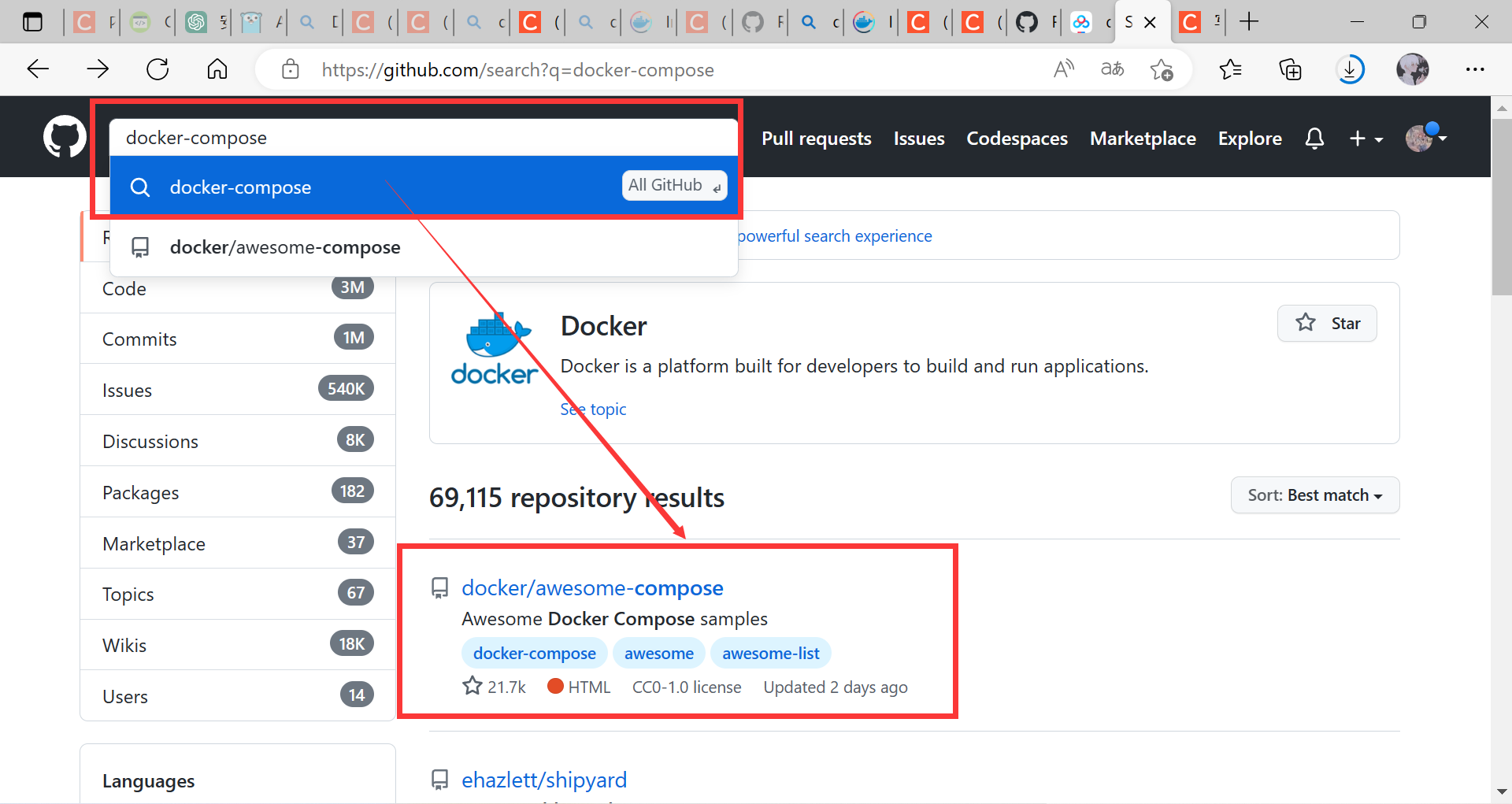This screenshot has height=804, width=1512.
Task: Open Issues in GitHub header
Action: click(919, 139)
